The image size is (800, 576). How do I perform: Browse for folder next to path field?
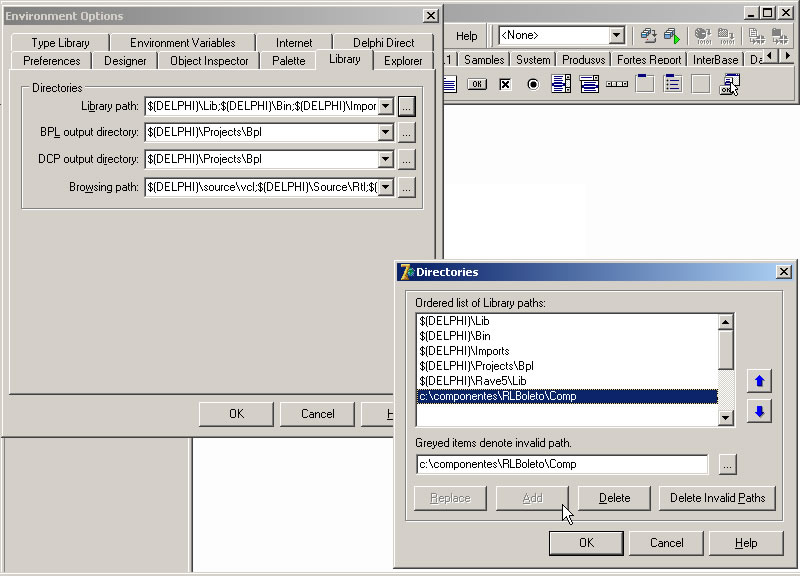point(727,464)
